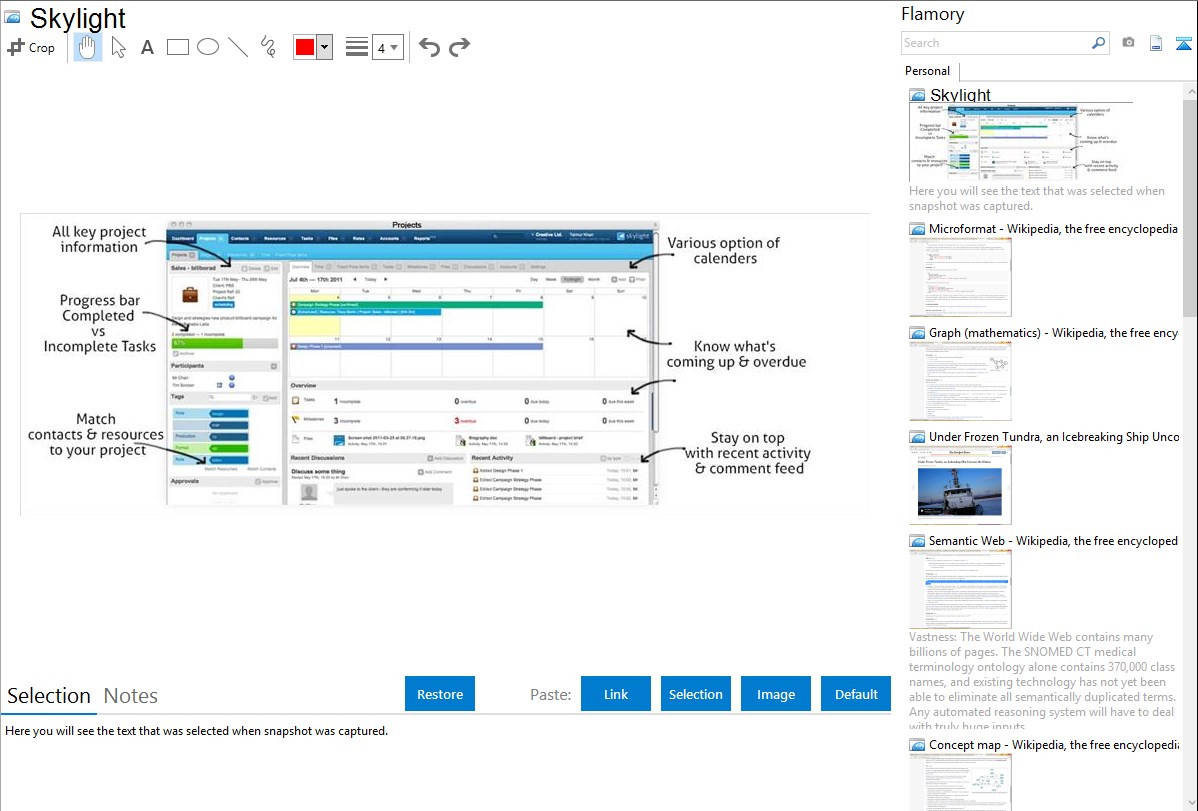Switch to the Notes tab

point(131,696)
